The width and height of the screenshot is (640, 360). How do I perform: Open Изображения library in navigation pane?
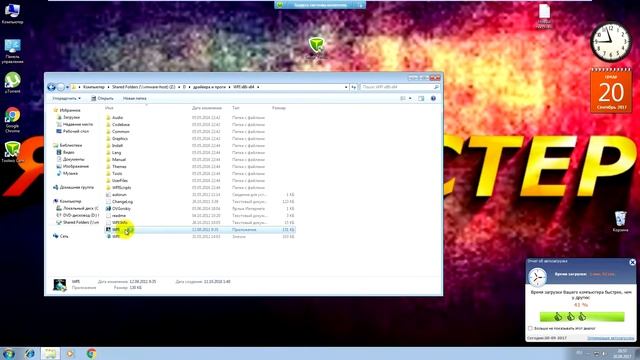click(x=76, y=166)
